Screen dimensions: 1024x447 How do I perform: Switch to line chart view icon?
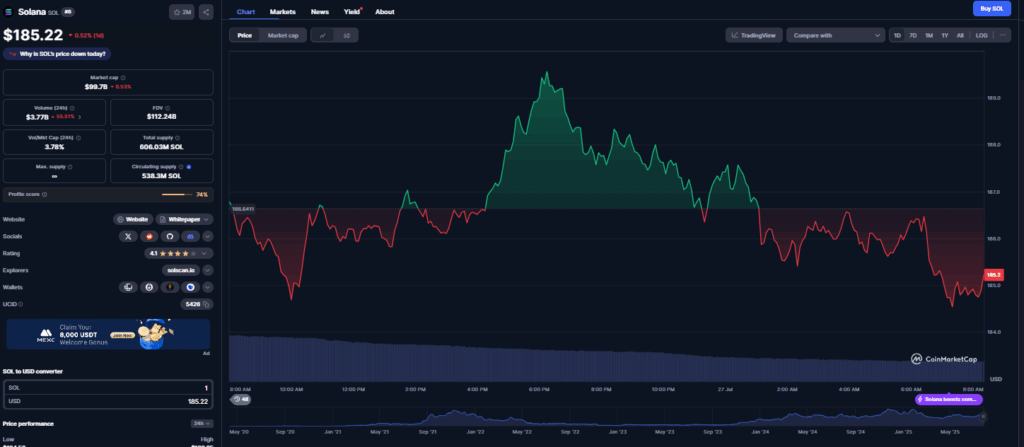pyautogui.click(x=323, y=35)
